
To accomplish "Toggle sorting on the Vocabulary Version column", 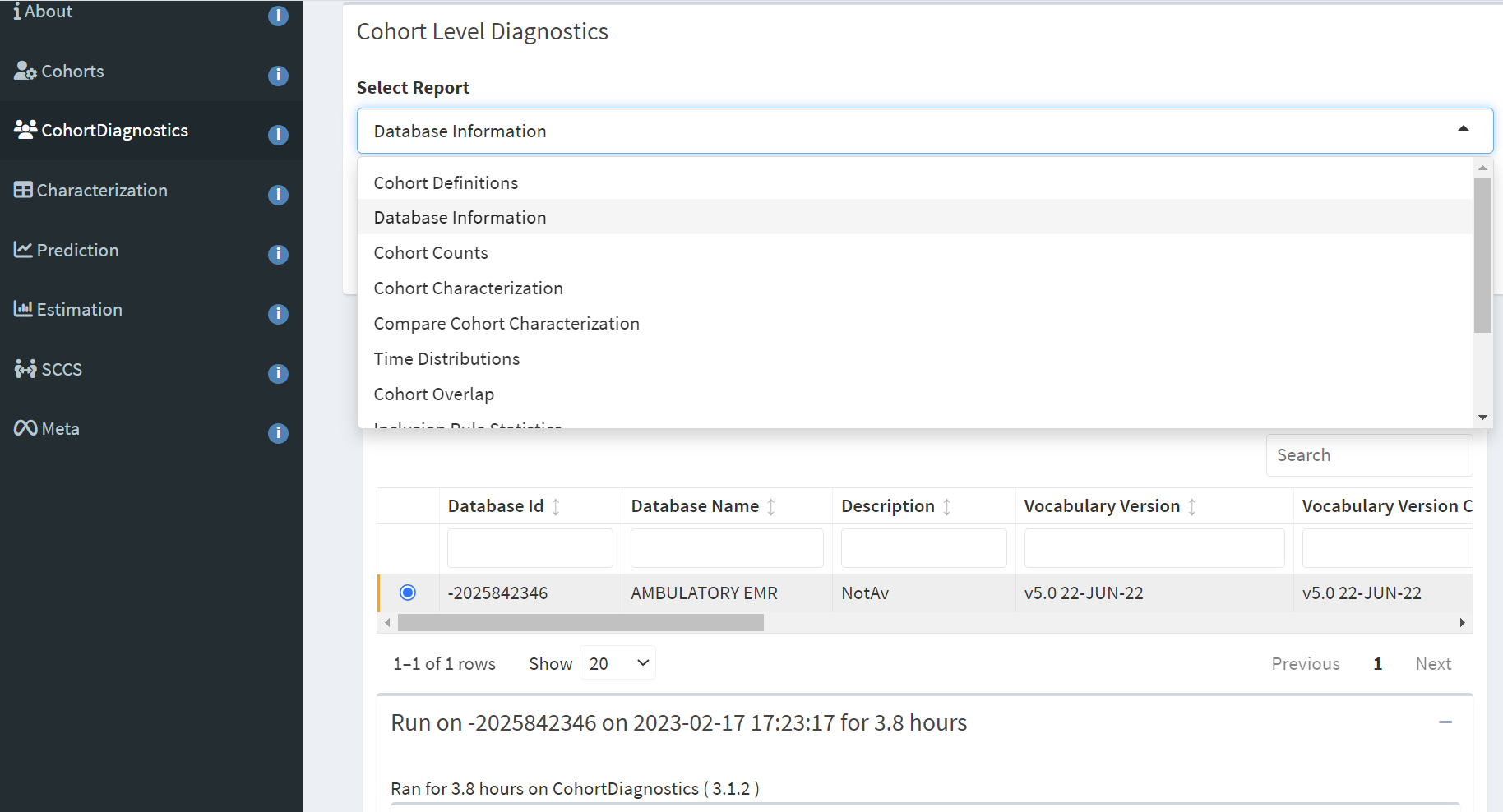I will pyautogui.click(x=1192, y=506).
